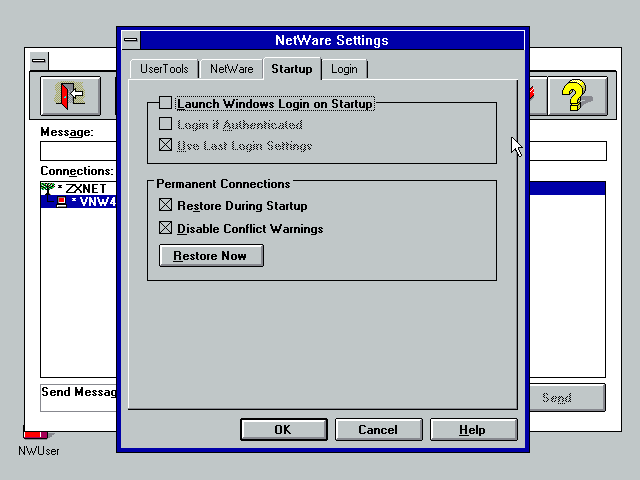Image resolution: width=640 pixels, height=480 pixels.
Task: Select the ZXNET tree icon
Action: coord(48,189)
